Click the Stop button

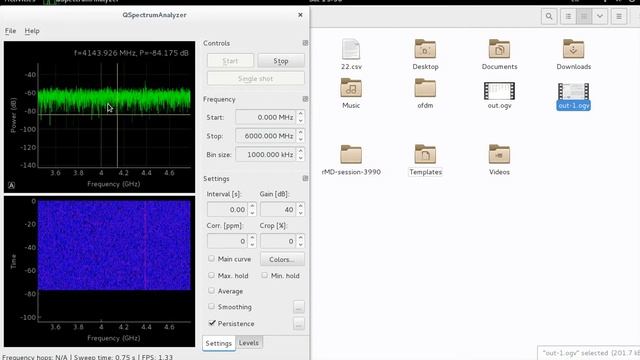point(281,61)
